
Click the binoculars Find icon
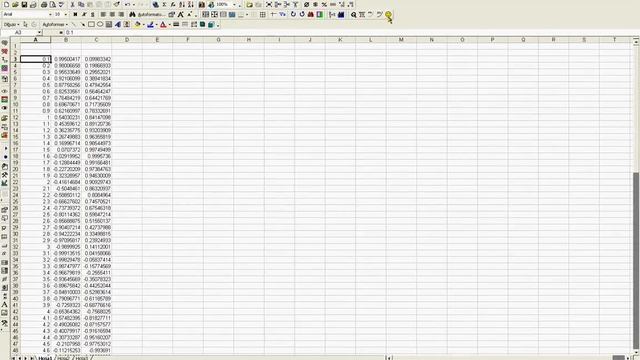(x=132, y=14)
